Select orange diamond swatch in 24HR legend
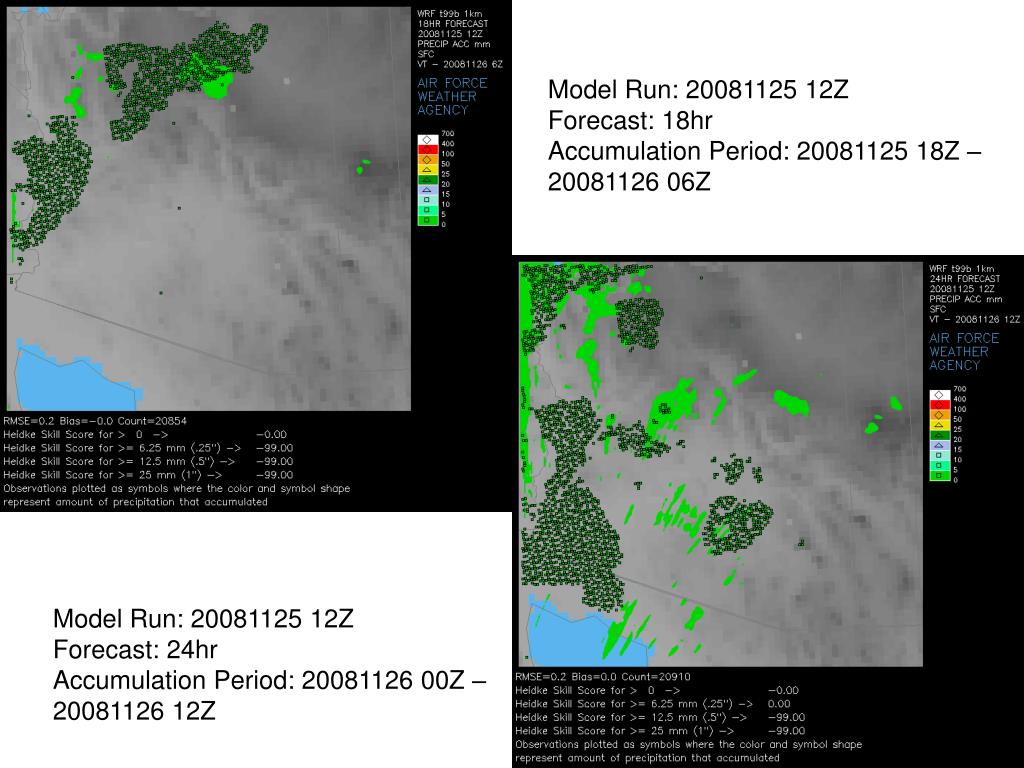Image resolution: width=1024 pixels, height=768 pixels. coord(939,415)
